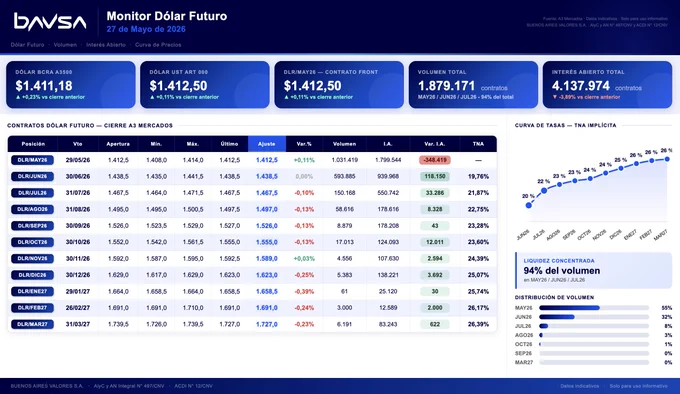Select the DLR/SEP26 position badge
The image size is (680, 394).
33,226
